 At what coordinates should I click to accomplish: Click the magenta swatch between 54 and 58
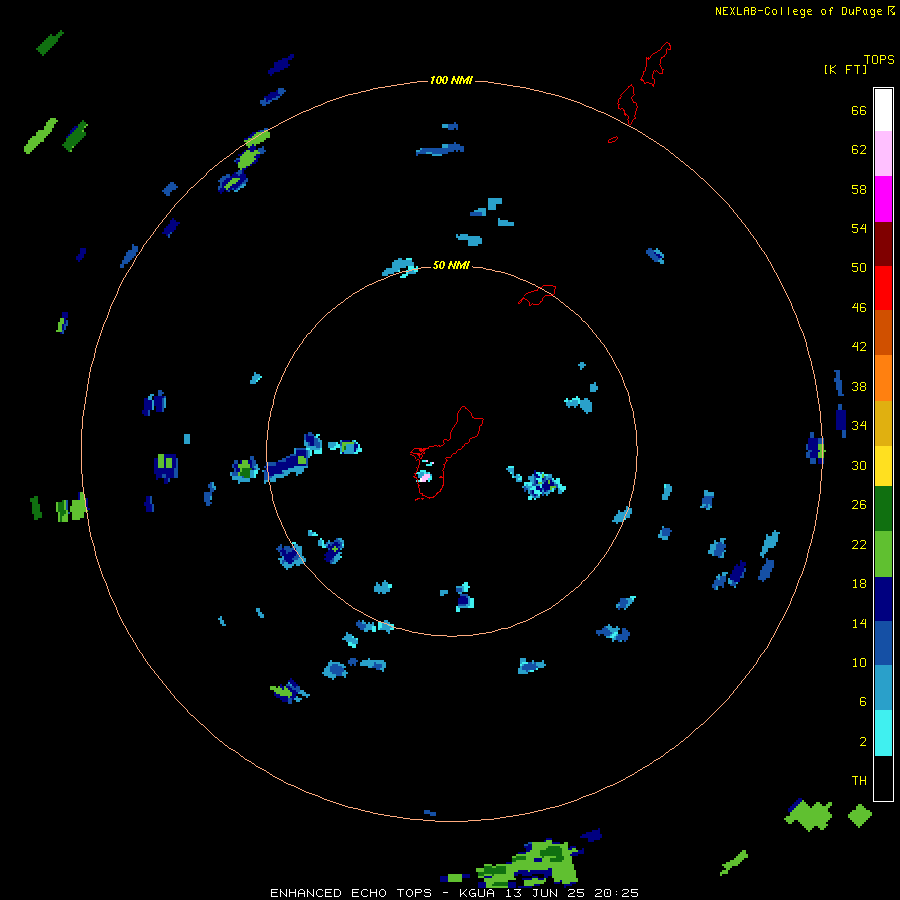[883, 199]
